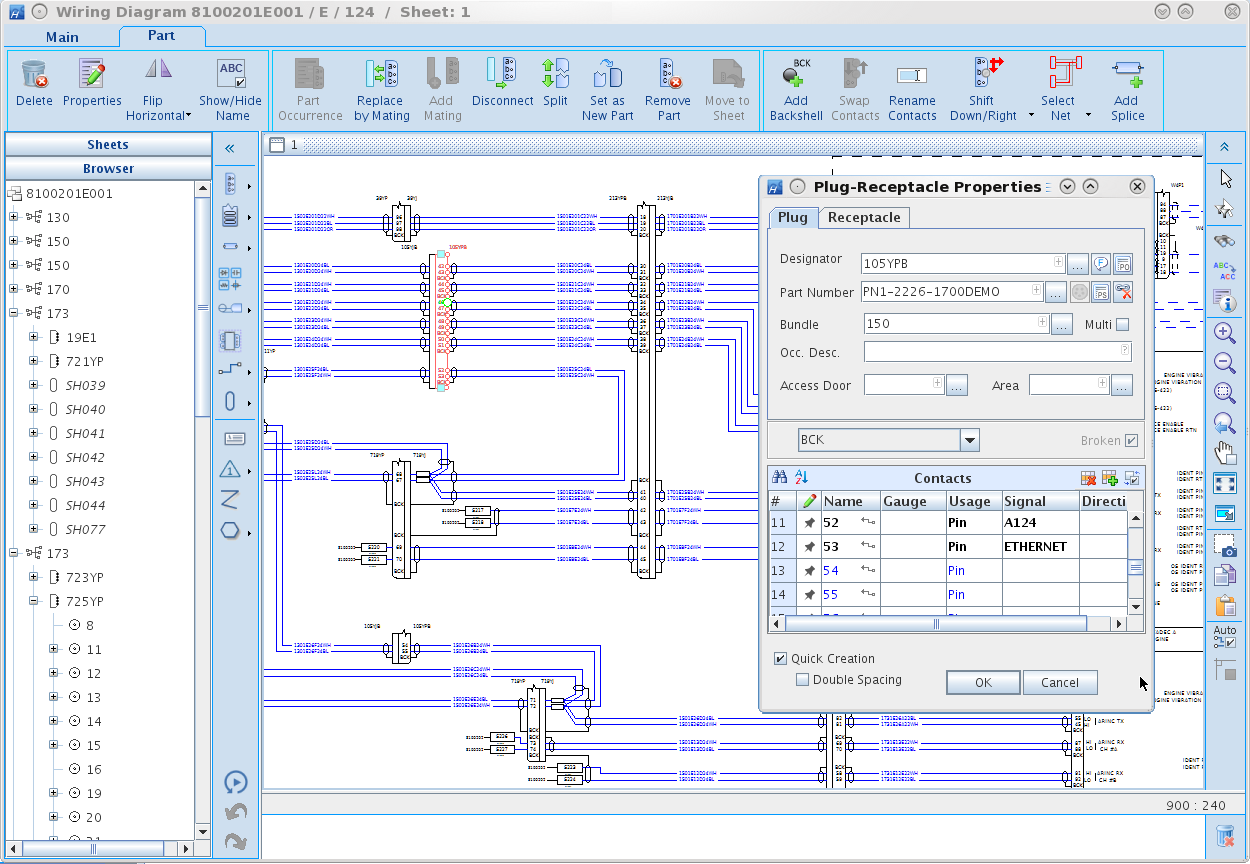Click Replace by Mating
Image resolution: width=1250 pixels, height=864 pixels.
pos(382,89)
